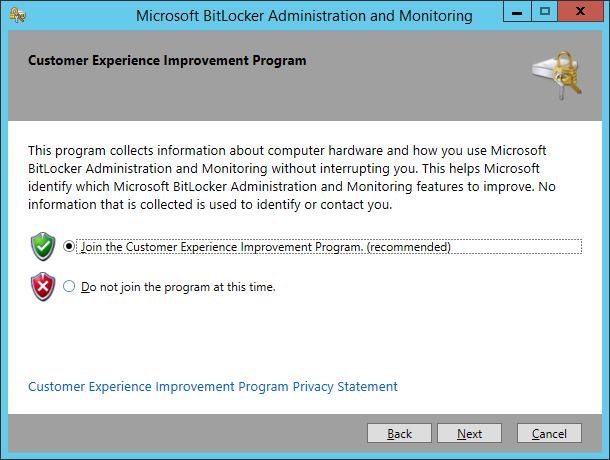Viewport: 610px width, 460px height.
Task: Click the window title 'Microsoft BitLocker Administration and Monitoring'
Action: click(x=304, y=16)
